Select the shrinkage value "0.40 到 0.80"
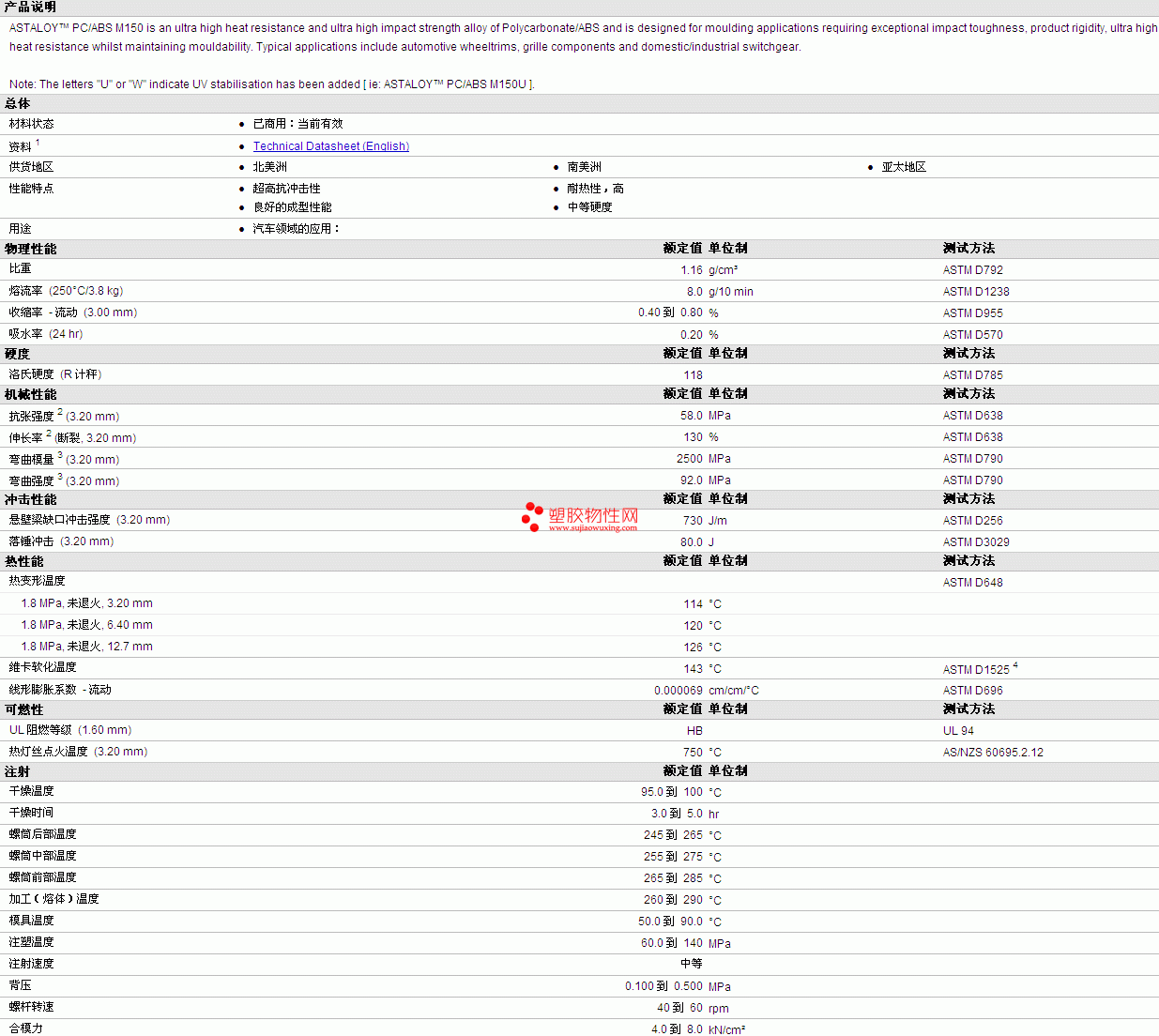 point(670,313)
